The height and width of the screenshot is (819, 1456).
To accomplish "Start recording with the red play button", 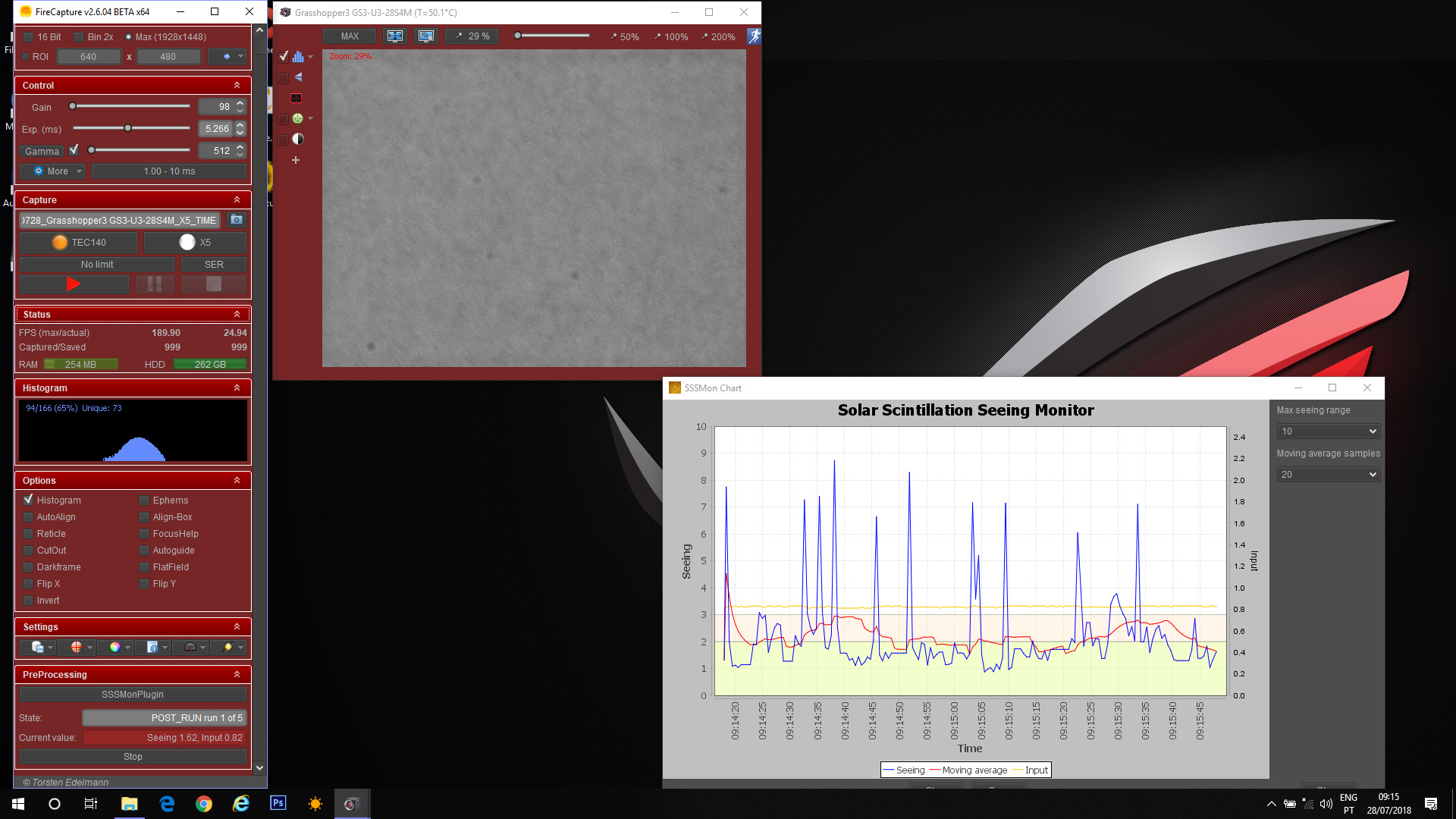I will tap(74, 284).
